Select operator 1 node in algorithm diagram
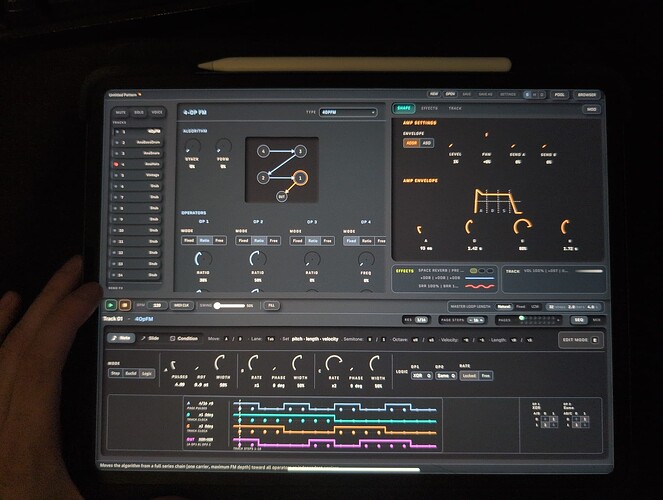Viewport: 663px width, 500px height. 300,178
